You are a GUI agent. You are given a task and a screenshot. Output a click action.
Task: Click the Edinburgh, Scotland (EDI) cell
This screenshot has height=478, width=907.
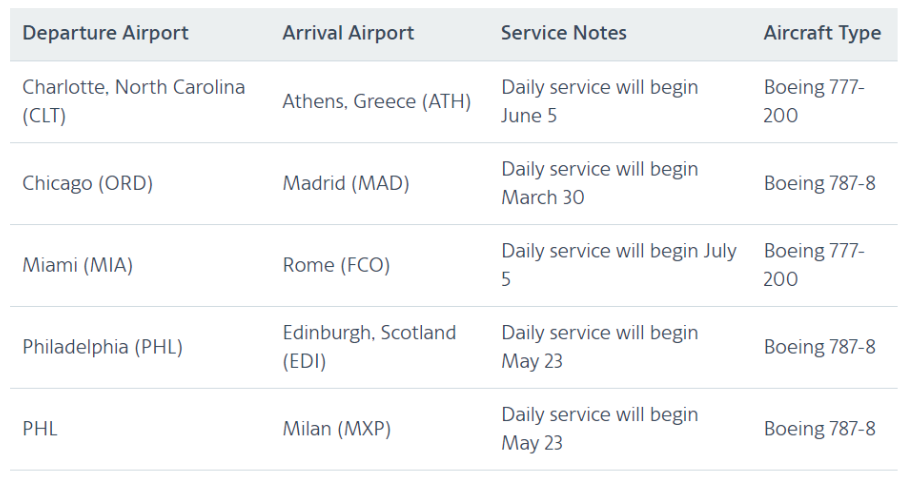369,347
